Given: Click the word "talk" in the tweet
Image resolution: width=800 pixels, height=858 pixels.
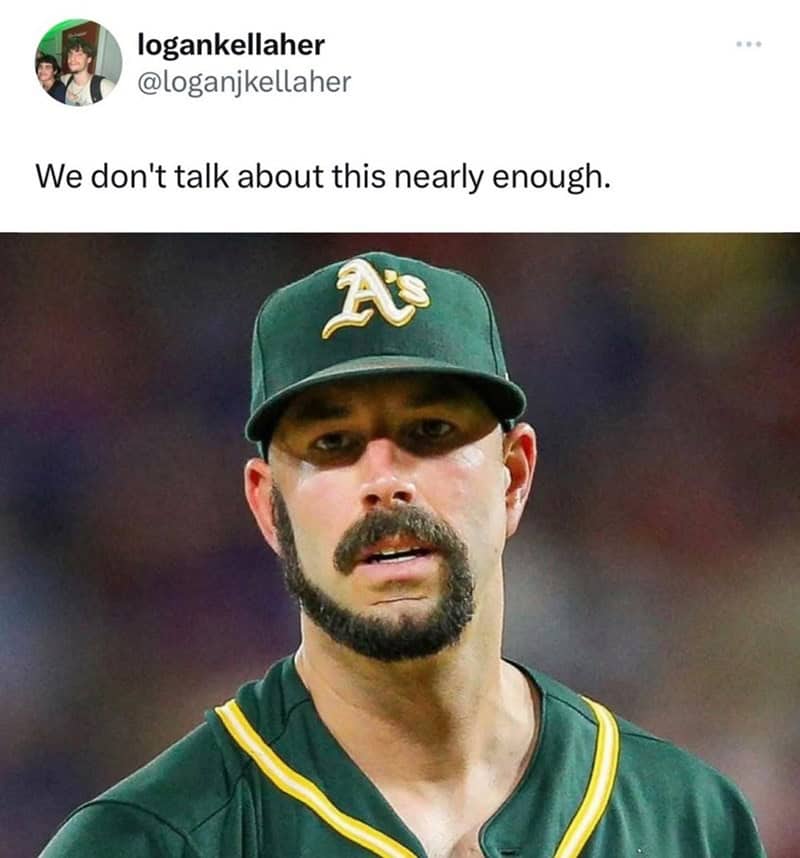Looking at the screenshot, I should tap(201, 177).
